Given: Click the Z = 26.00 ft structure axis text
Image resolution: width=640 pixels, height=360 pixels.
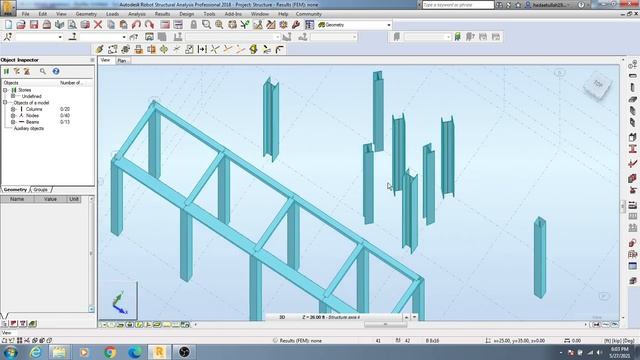Looking at the screenshot, I should point(331,317).
